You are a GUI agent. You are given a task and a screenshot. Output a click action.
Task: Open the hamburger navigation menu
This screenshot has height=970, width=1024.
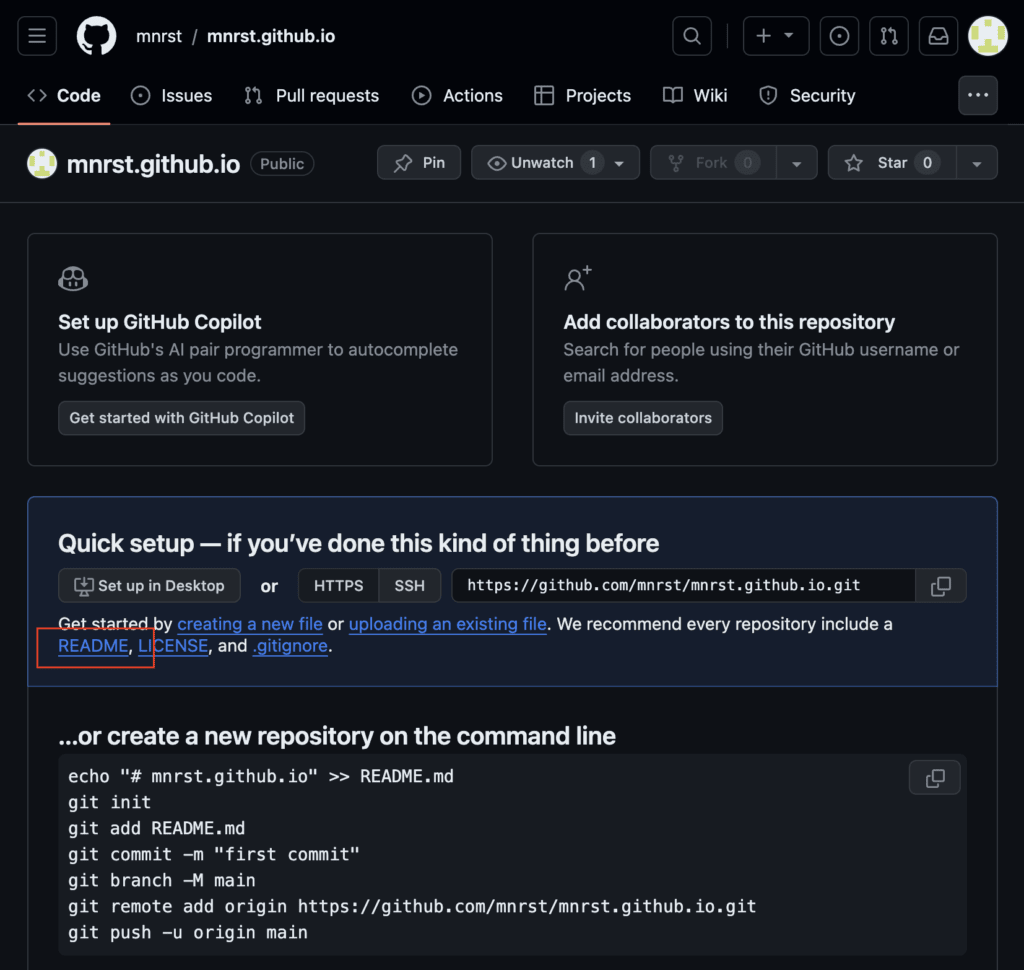[x=37, y=36]
